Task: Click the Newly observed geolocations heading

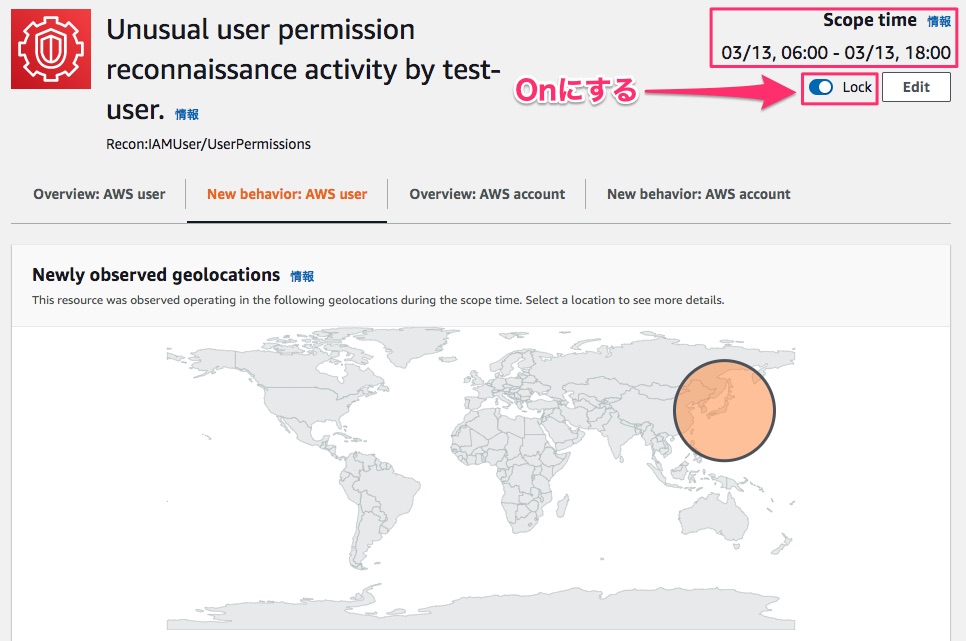Action: pyautogui.click(x=155, y=275)
